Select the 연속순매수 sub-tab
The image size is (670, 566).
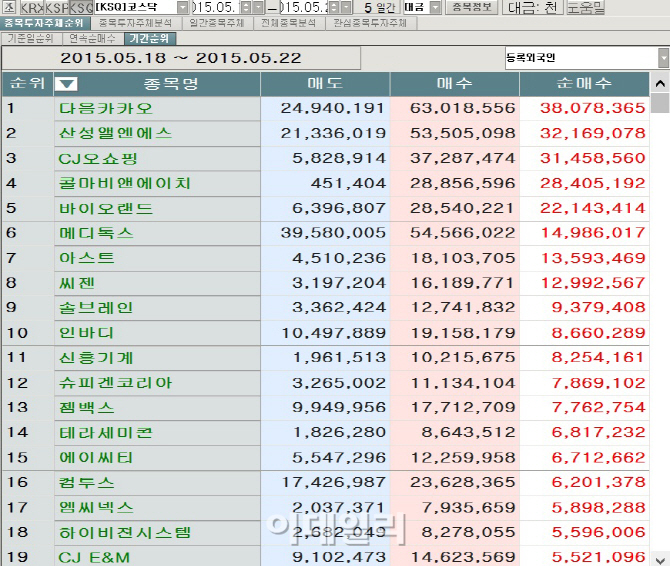pyautogui.click(x=93, y=38)
